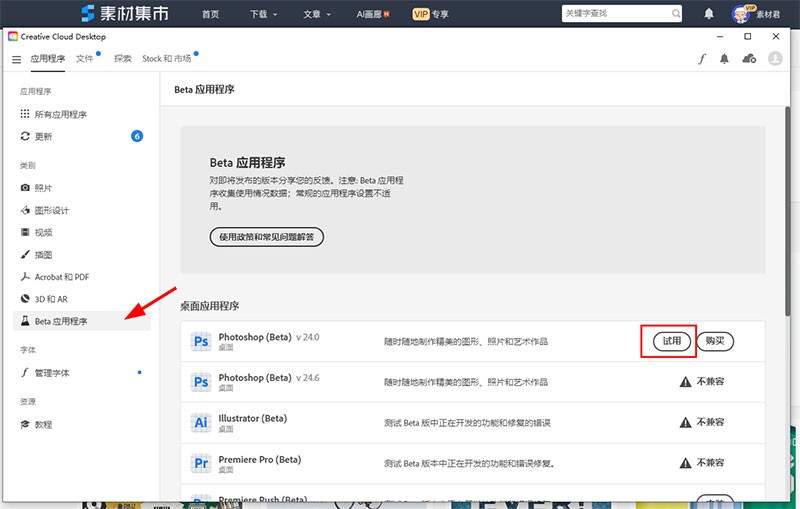This screenshot has height=509, width=800.
Task: Expand the 文章 dropdown menu
Action: pos(317,14)
